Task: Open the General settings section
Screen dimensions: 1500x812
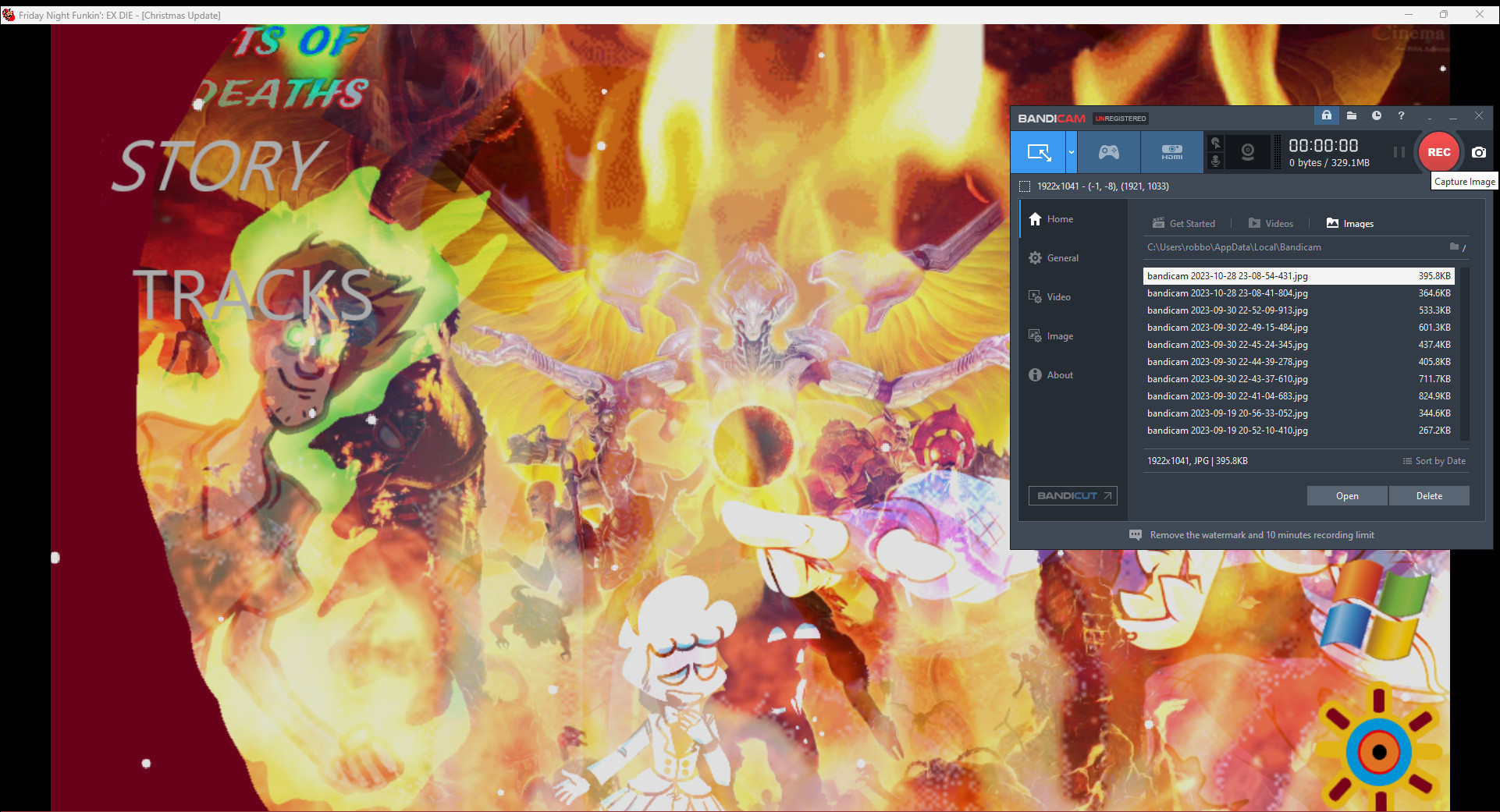Action: tap(1073, 258)
